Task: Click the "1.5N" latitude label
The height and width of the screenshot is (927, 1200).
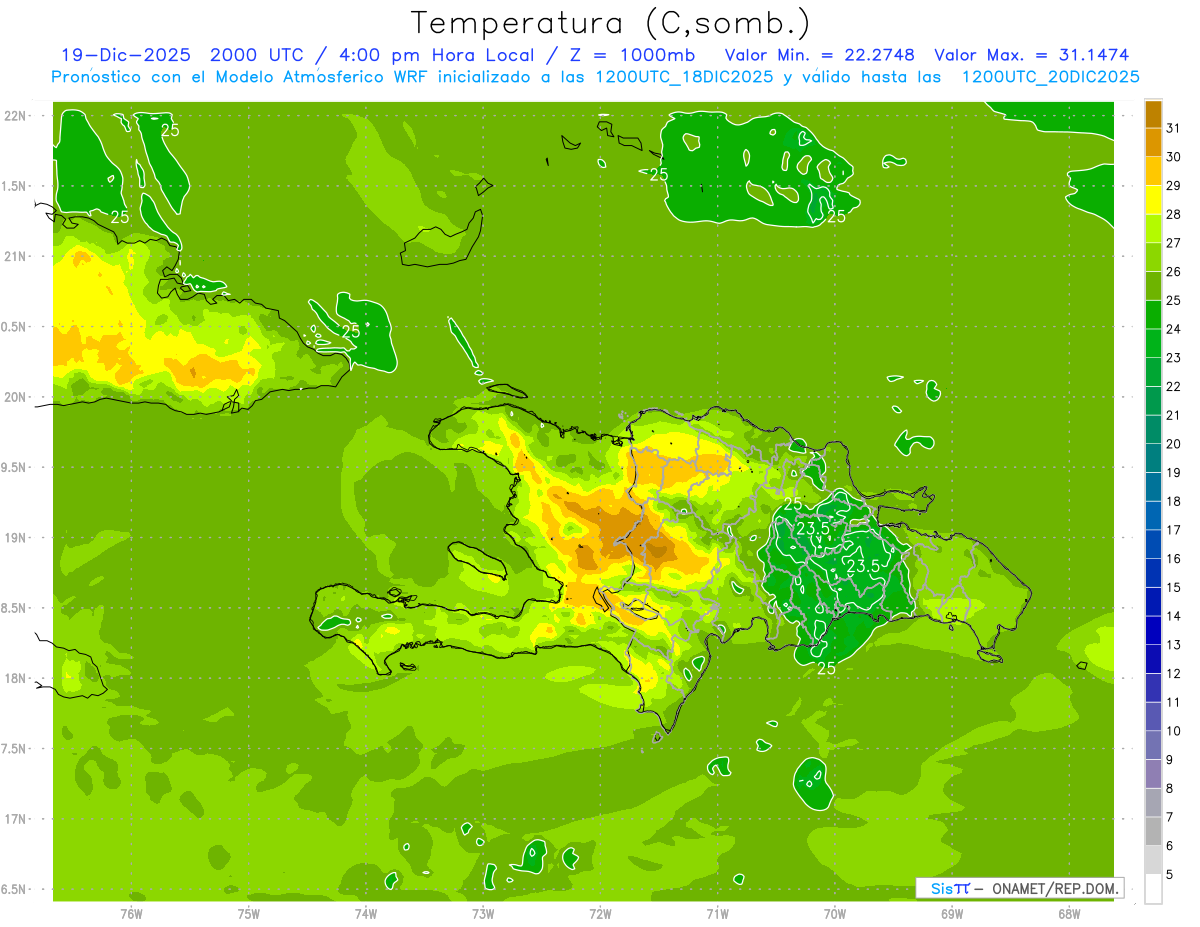Action: 14,186
